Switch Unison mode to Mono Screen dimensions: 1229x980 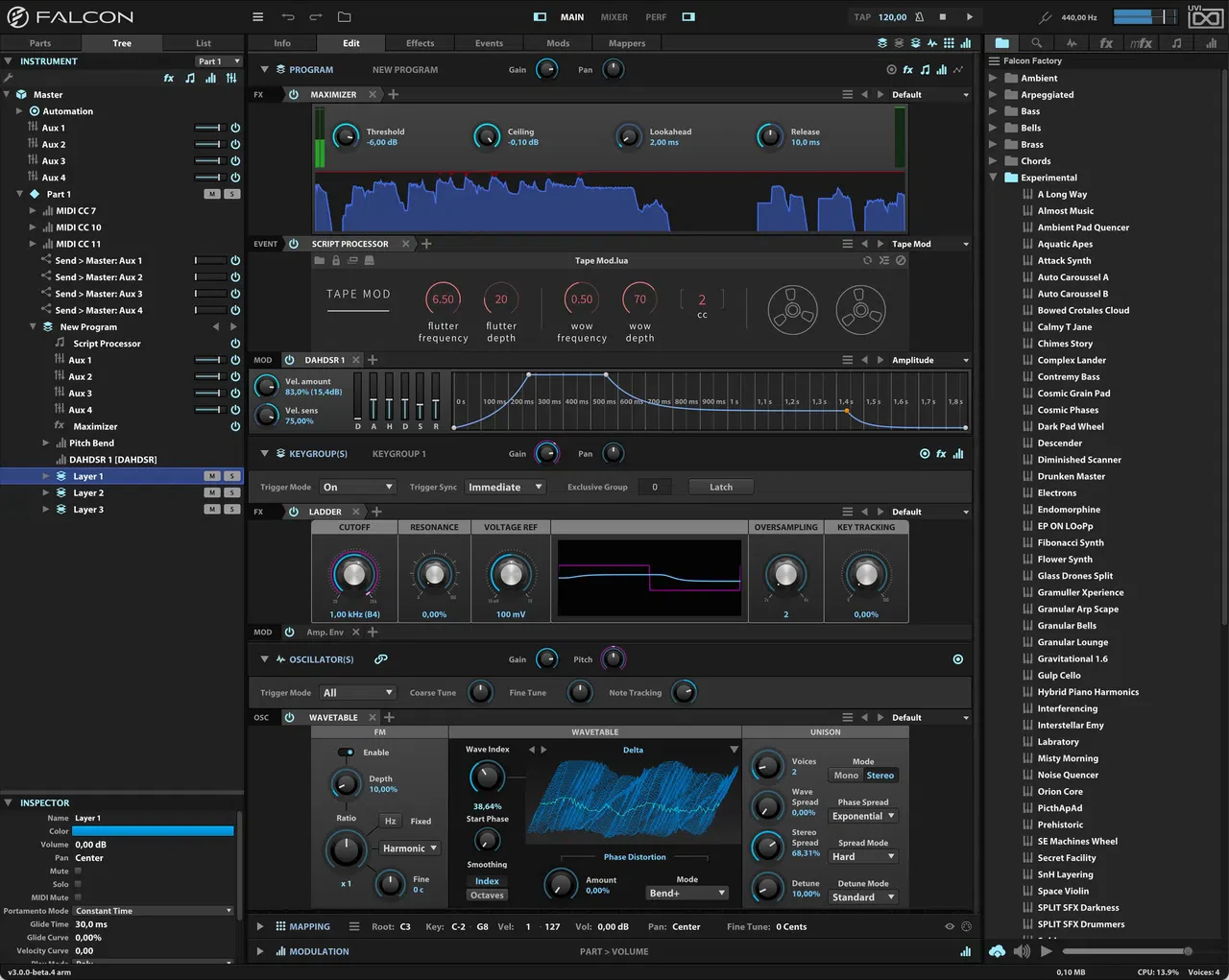coord(846,776)
